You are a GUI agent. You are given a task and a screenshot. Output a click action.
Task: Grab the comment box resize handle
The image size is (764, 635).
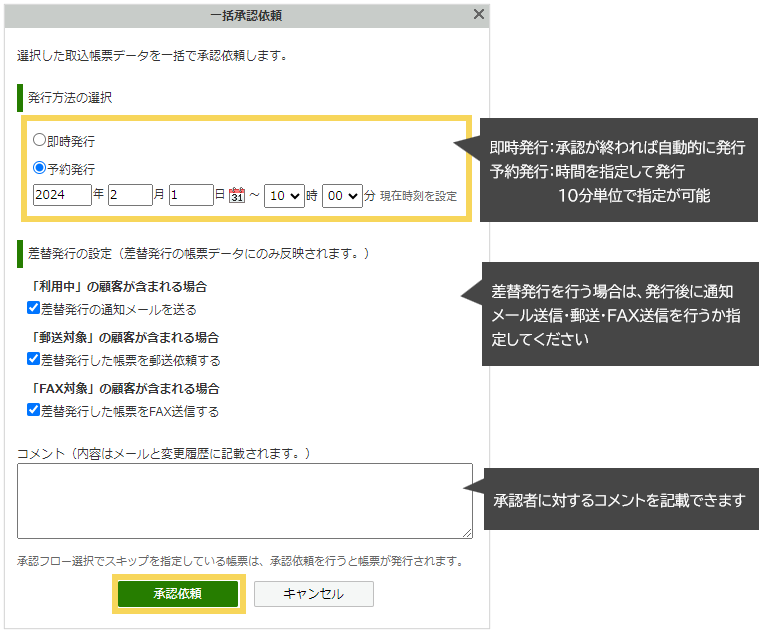(467, 533)
